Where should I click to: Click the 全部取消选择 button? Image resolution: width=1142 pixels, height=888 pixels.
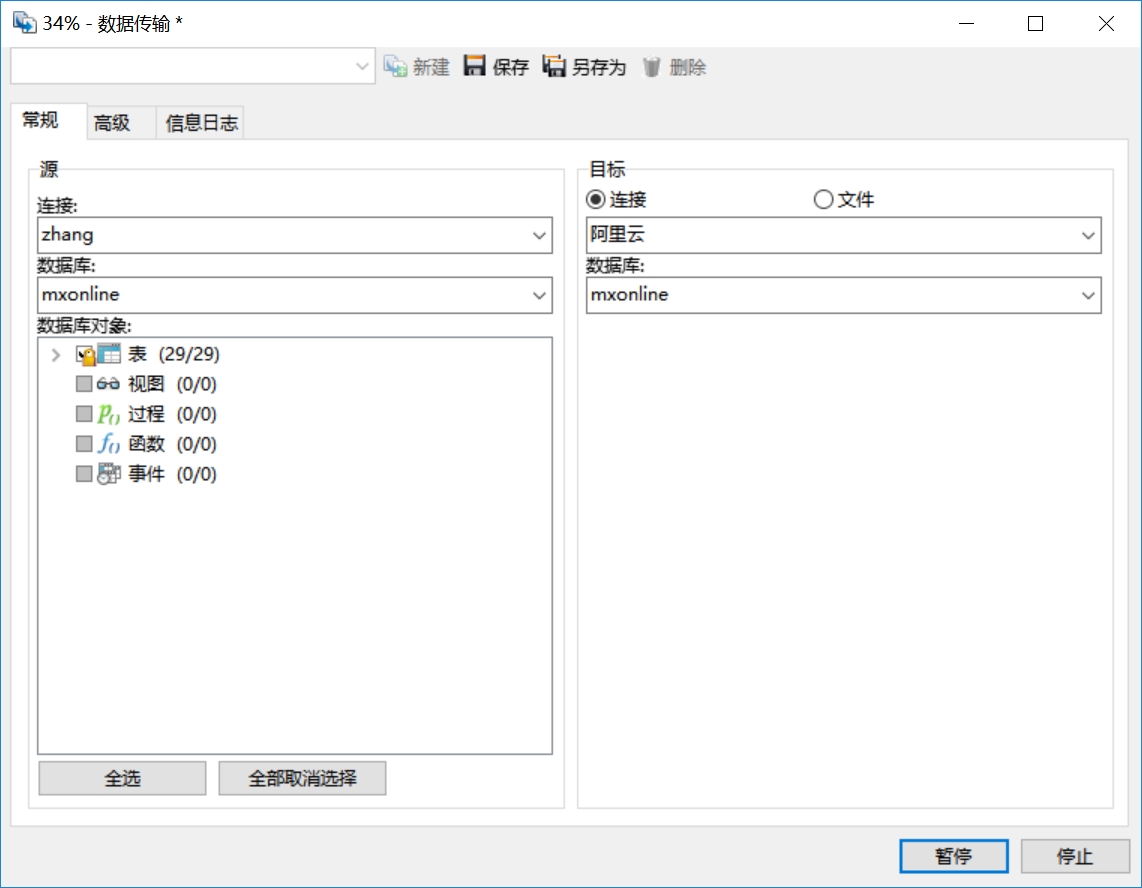tap(302, 778)
